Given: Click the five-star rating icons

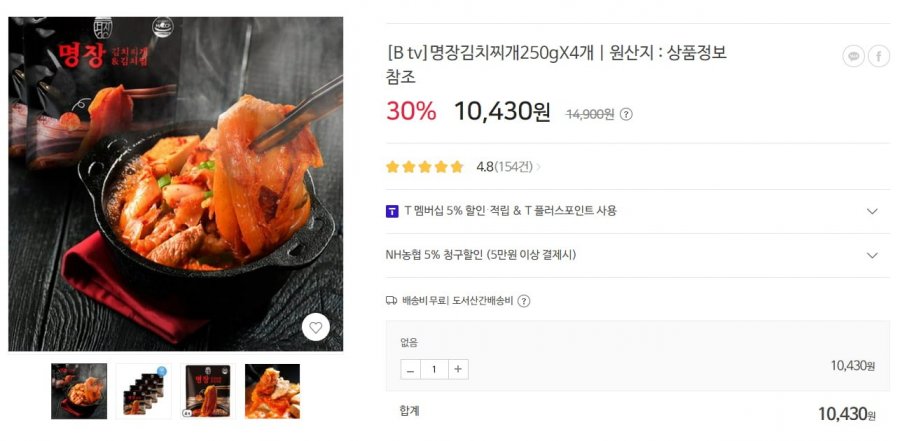Looking at the screenshot, I should [425, 167].
